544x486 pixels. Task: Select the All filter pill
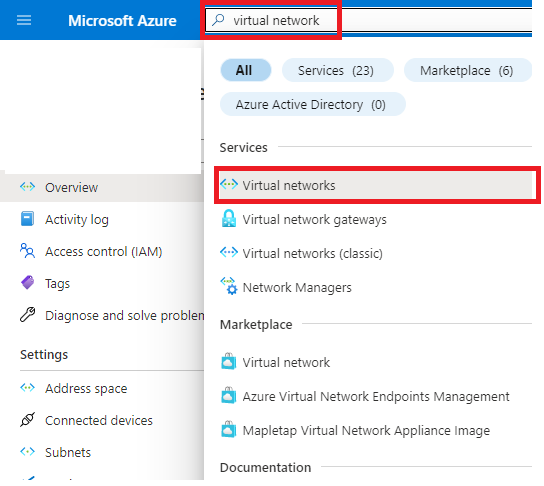point(246,70)
